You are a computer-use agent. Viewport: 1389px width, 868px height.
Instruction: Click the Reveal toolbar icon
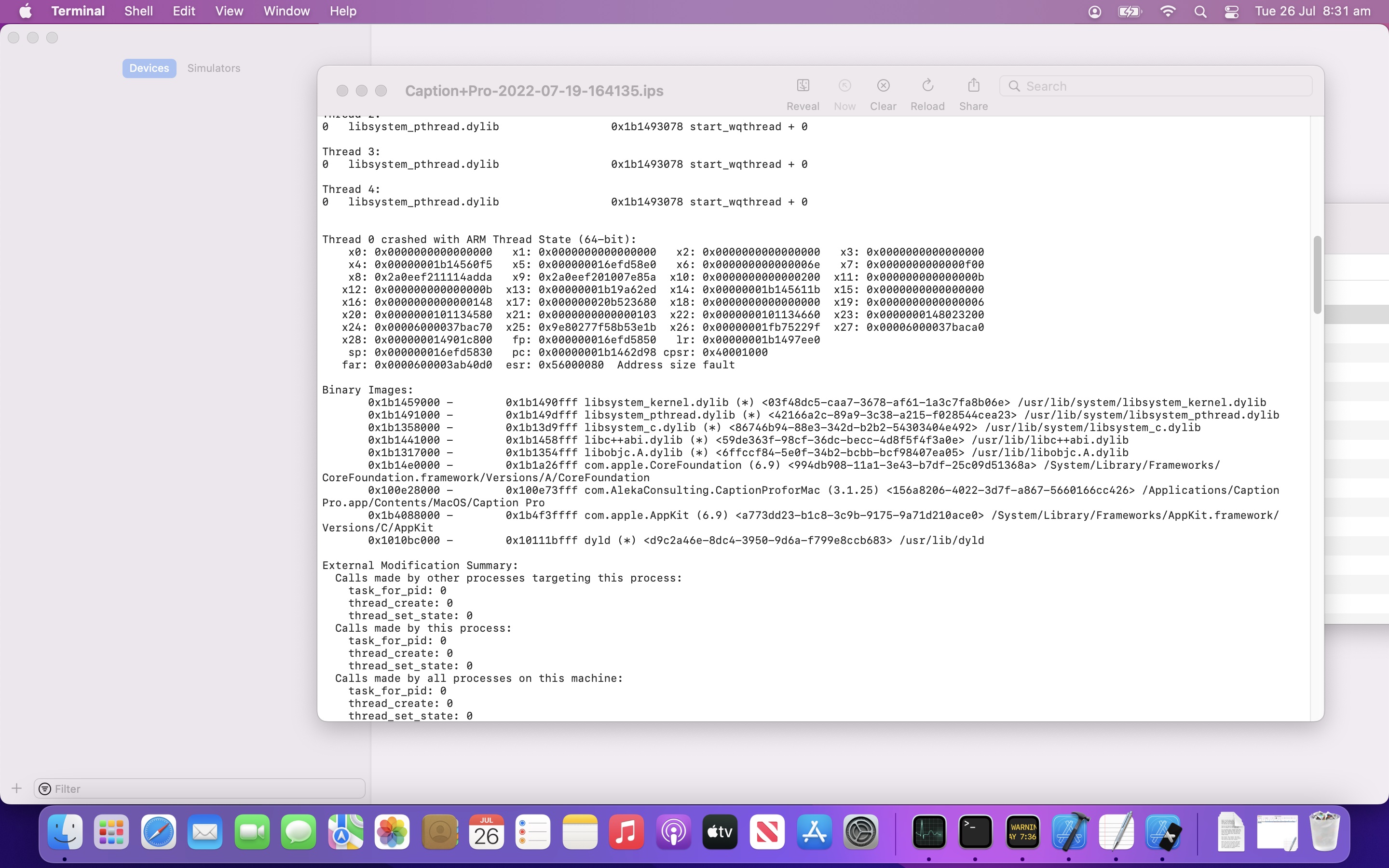coord(803,86)
